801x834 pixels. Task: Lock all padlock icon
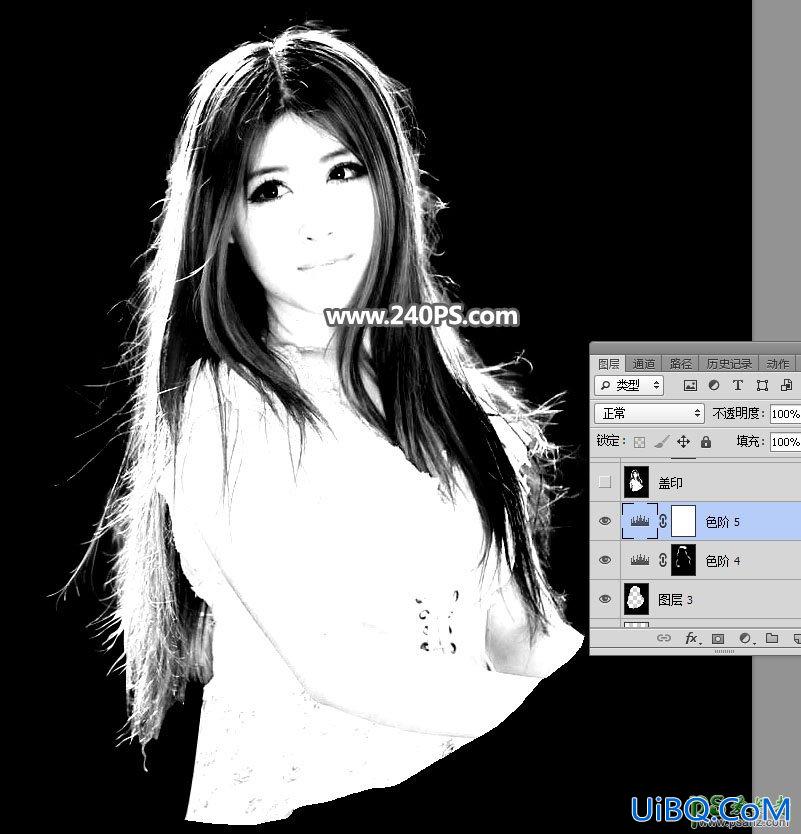[x=706, y=441]
